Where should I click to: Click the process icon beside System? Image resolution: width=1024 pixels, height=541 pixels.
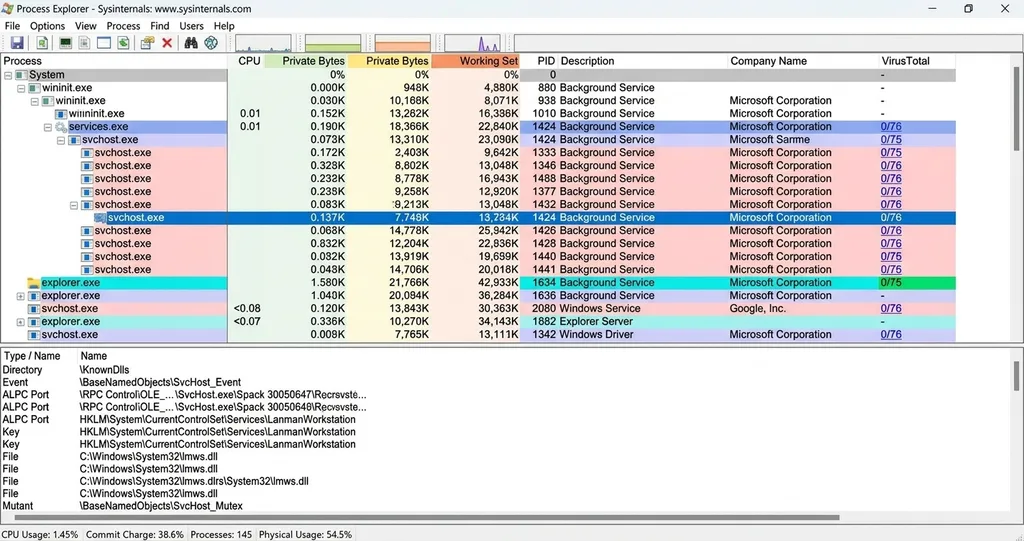pos(21,75)
